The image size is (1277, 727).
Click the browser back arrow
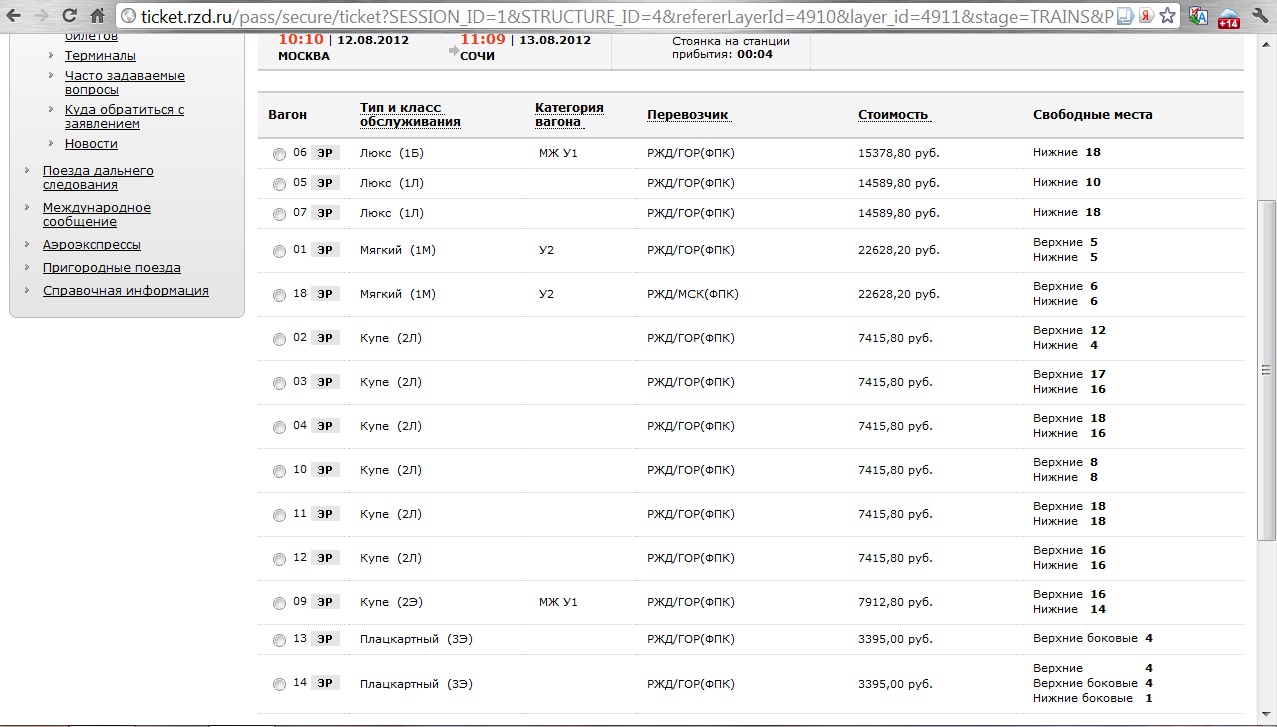tap(14, 16)
